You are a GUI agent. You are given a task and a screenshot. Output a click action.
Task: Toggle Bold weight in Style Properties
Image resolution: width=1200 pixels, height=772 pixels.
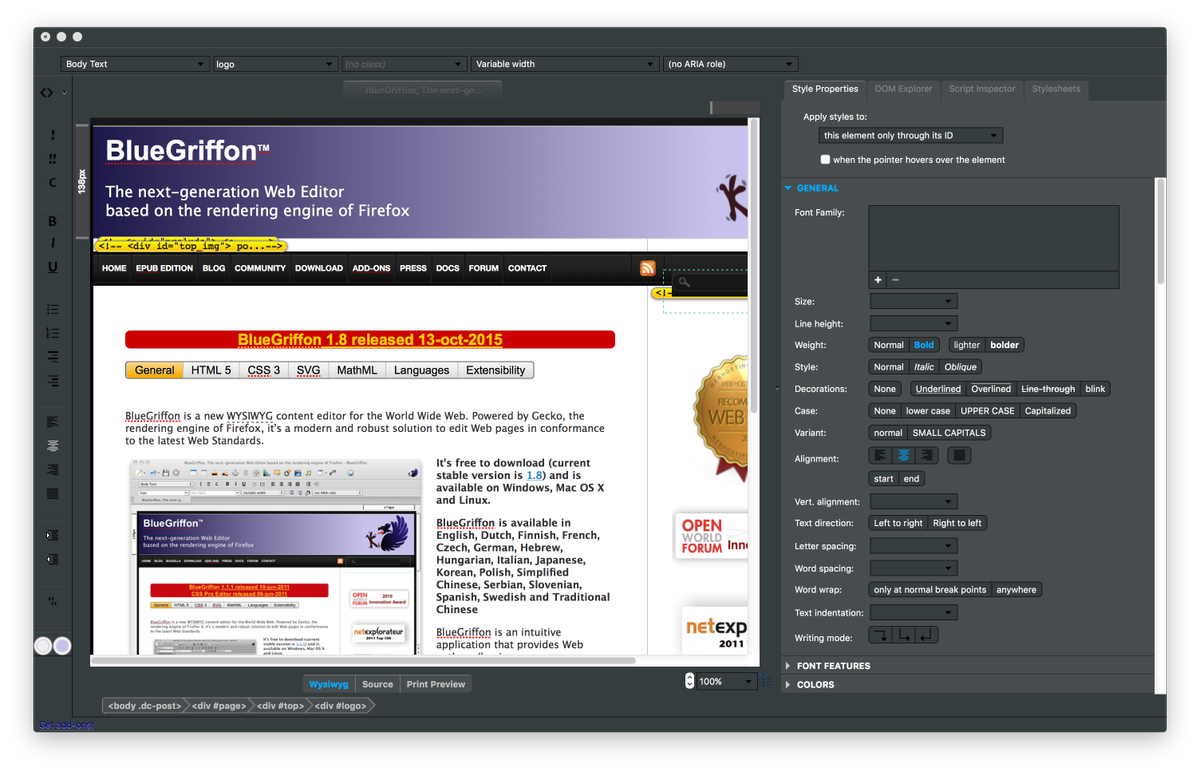click(x=924, y=345)
